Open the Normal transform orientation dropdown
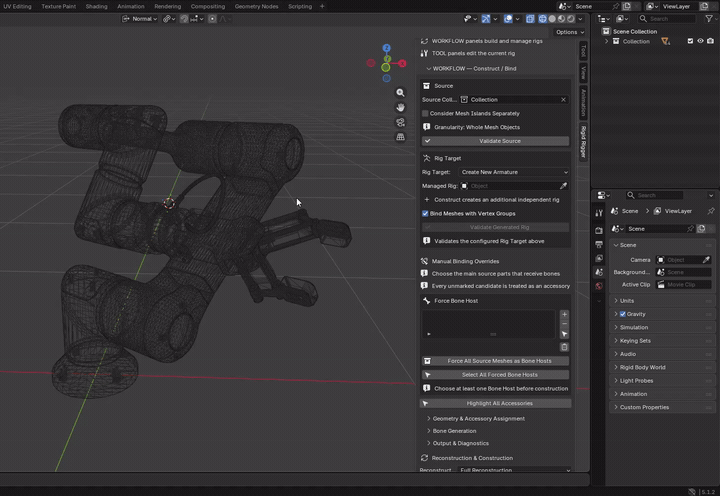720x496 pixels. point(139,19)
